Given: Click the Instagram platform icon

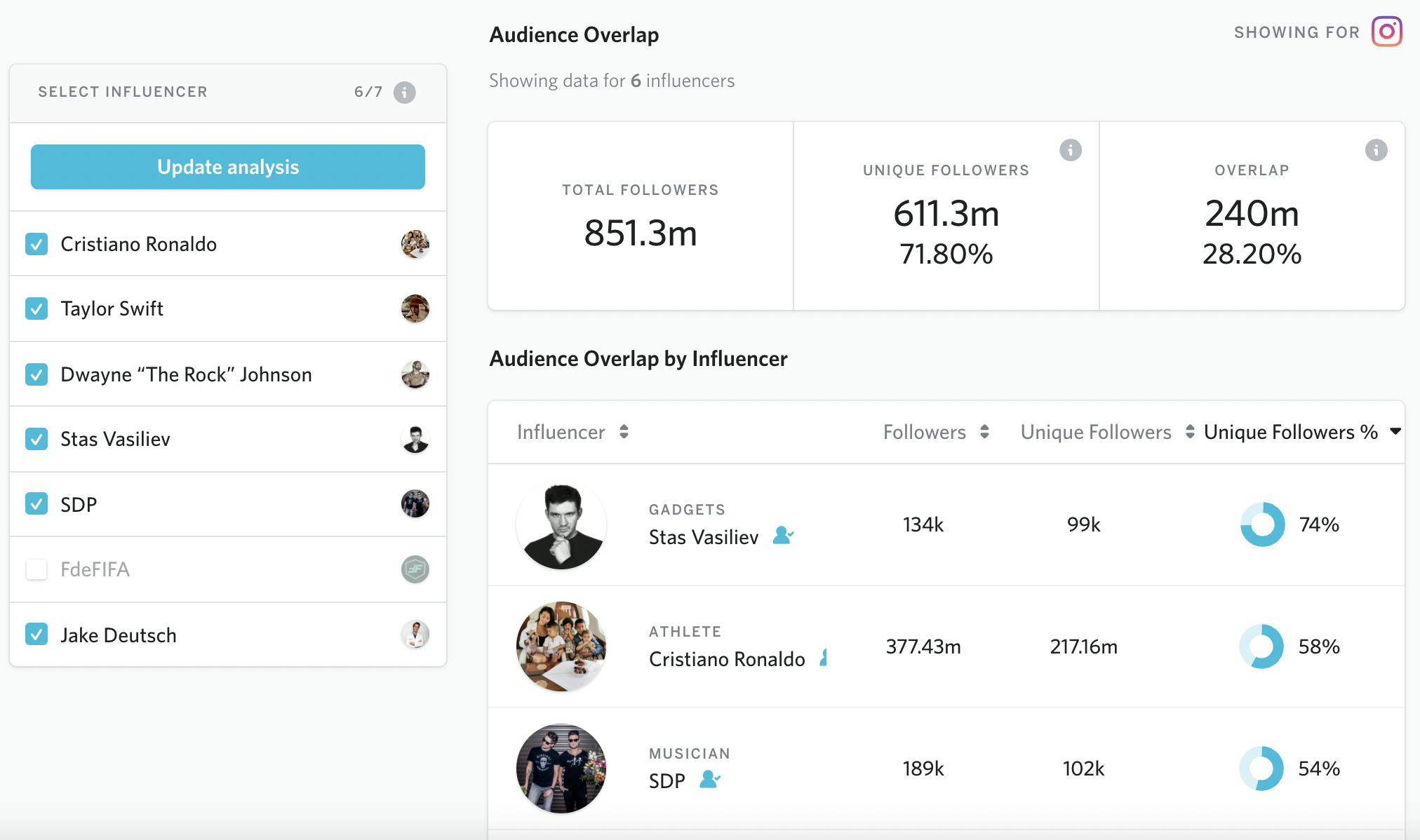Looking at the screenshot, I should pos(1386,32).
